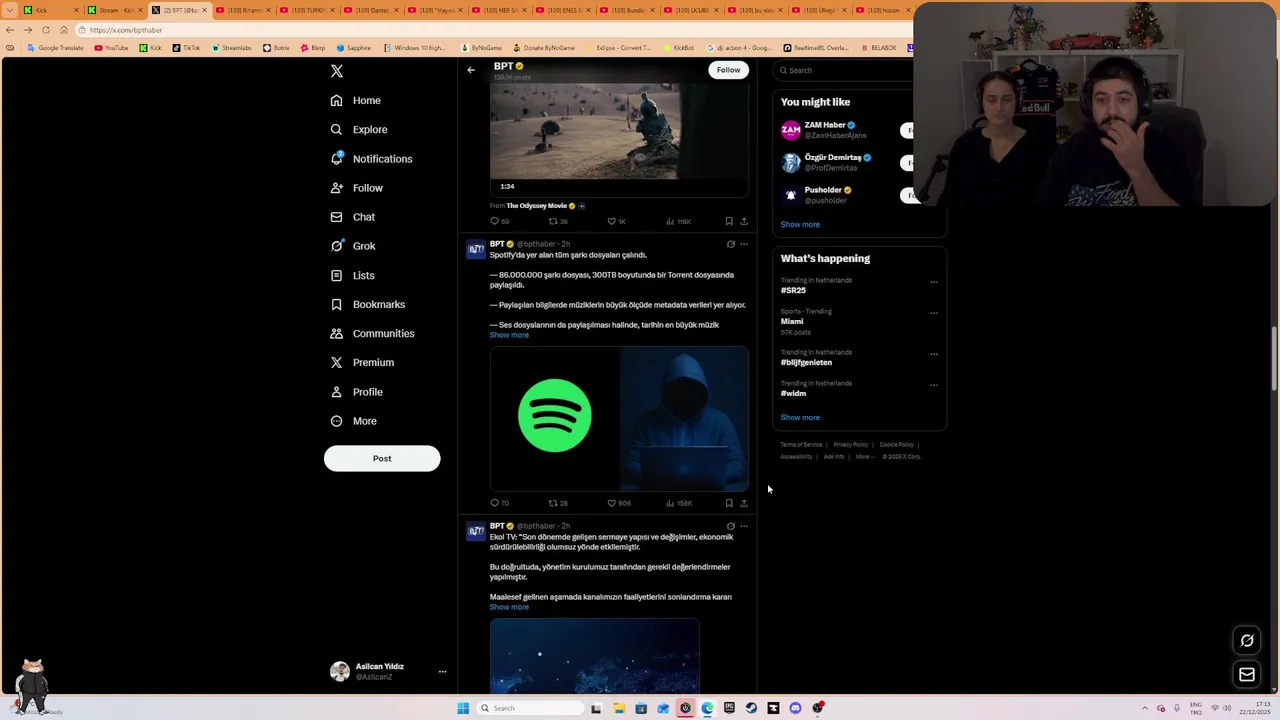Image resolution: width=1280 pixels, height=720 pixels.
Task: Open Chat in the sidebar
Action: point(353,217)
